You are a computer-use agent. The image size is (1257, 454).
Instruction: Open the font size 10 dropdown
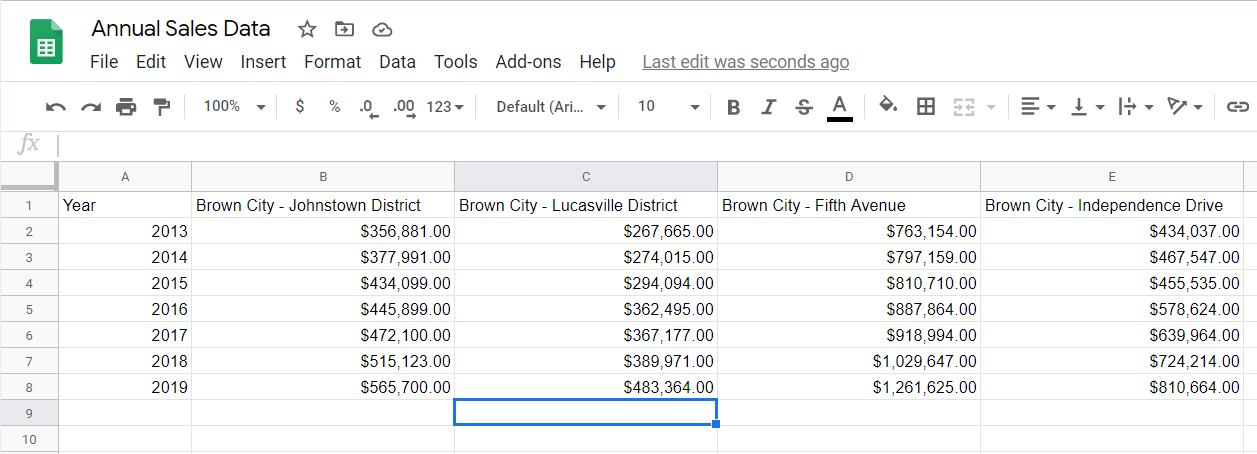[x=668, y=107]
